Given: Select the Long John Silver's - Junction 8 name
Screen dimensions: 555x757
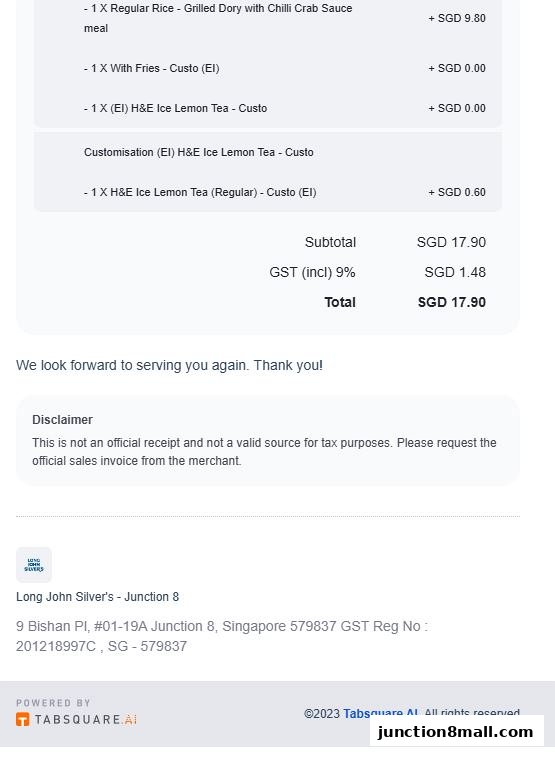Looking at the screenshot, I should (x=97, y=597).
